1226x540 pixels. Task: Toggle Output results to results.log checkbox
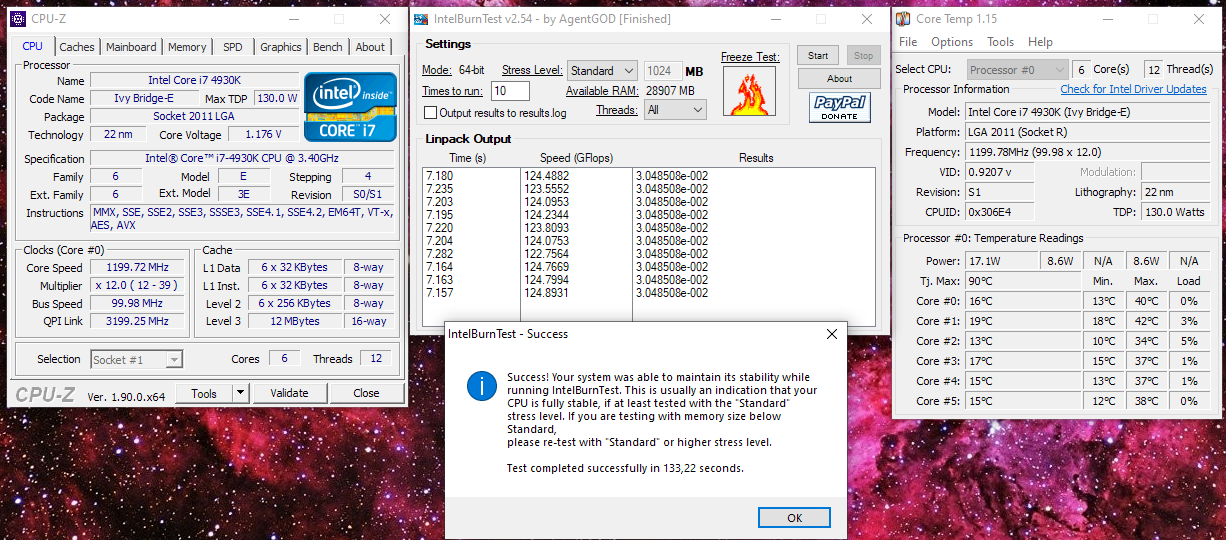[431, 113]
